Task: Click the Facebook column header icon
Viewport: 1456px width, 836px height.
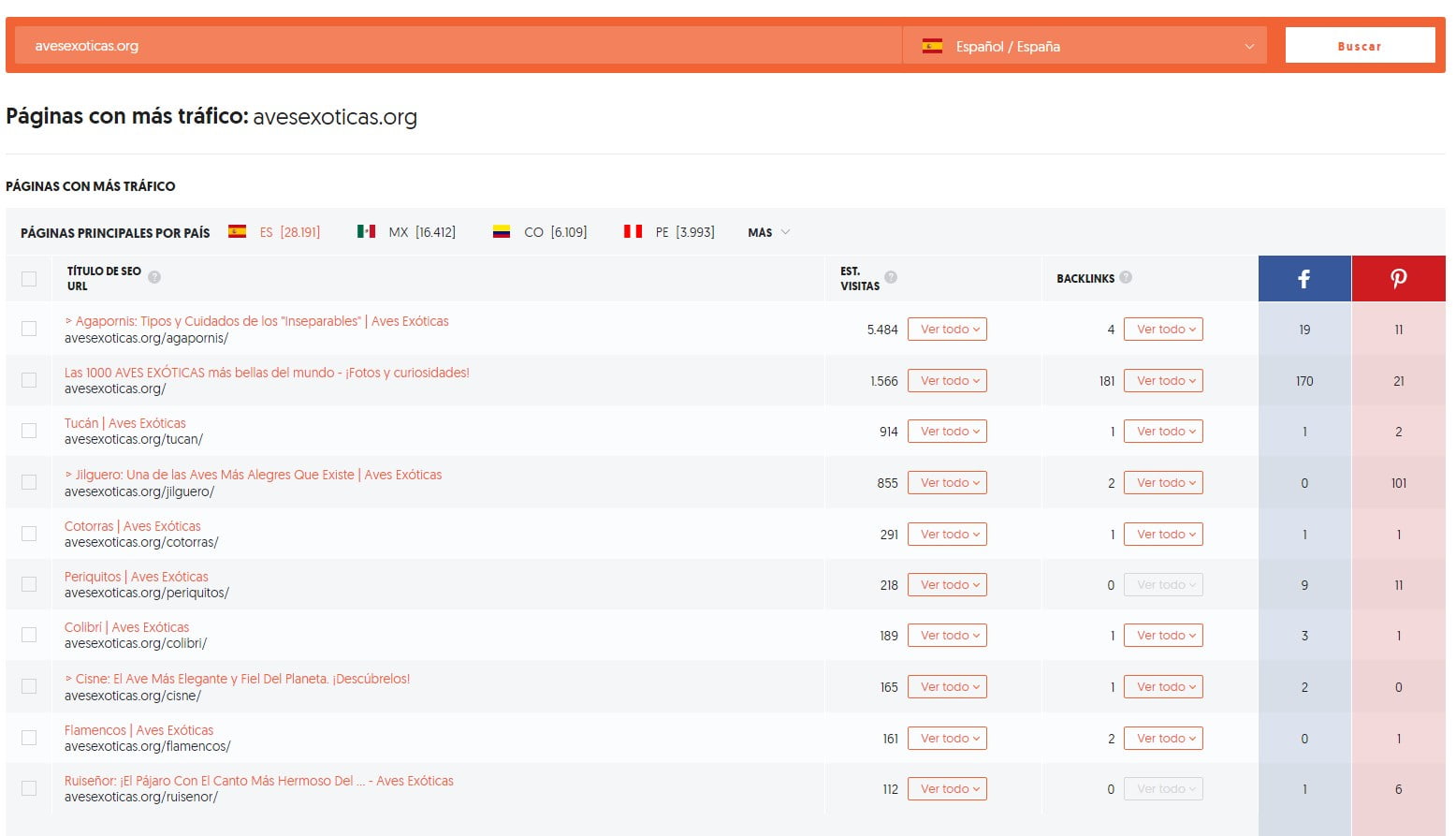Action: [x=1303, y=278]
